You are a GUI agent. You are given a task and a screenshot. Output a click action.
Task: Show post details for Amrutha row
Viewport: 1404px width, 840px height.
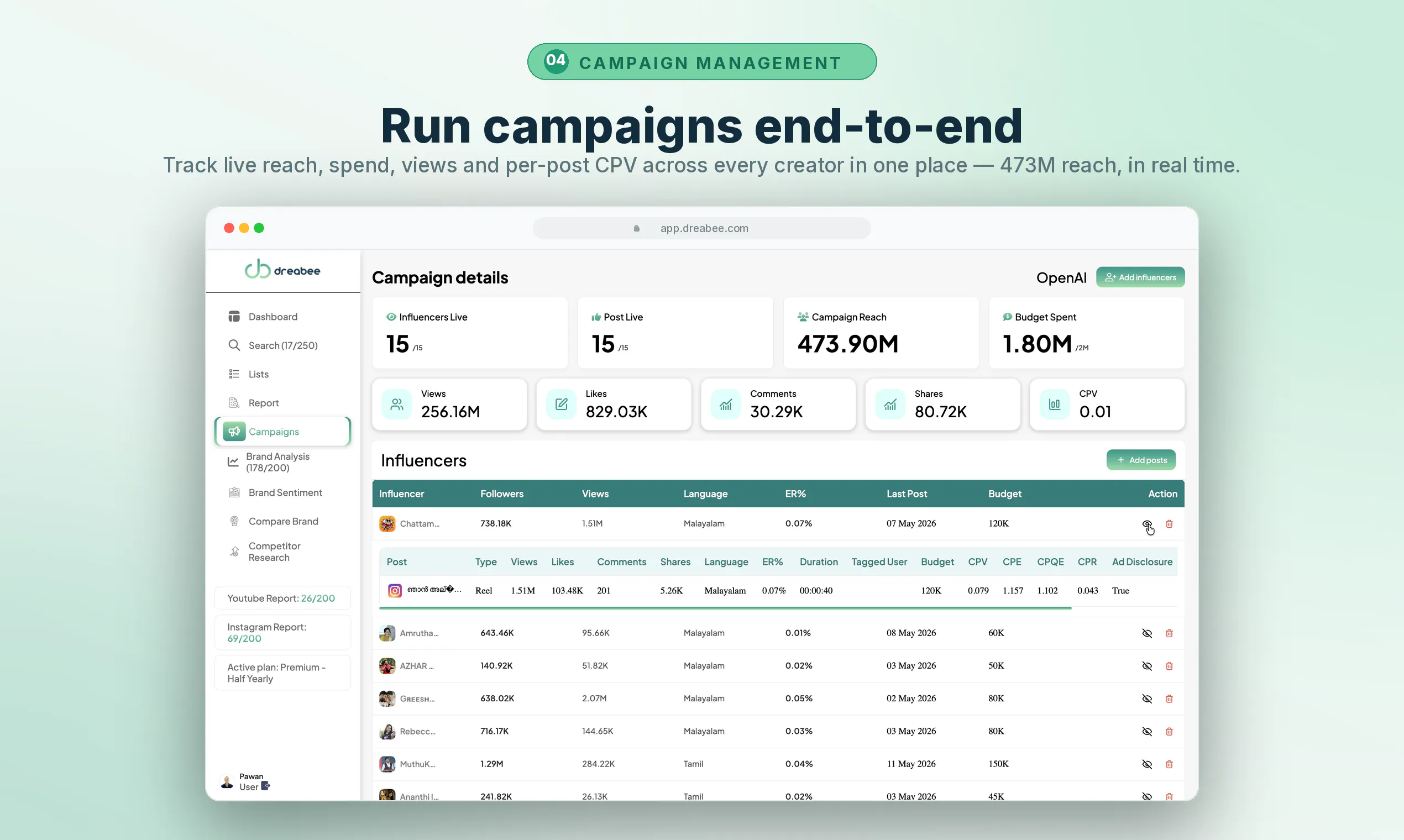(x=1147, y=633)
